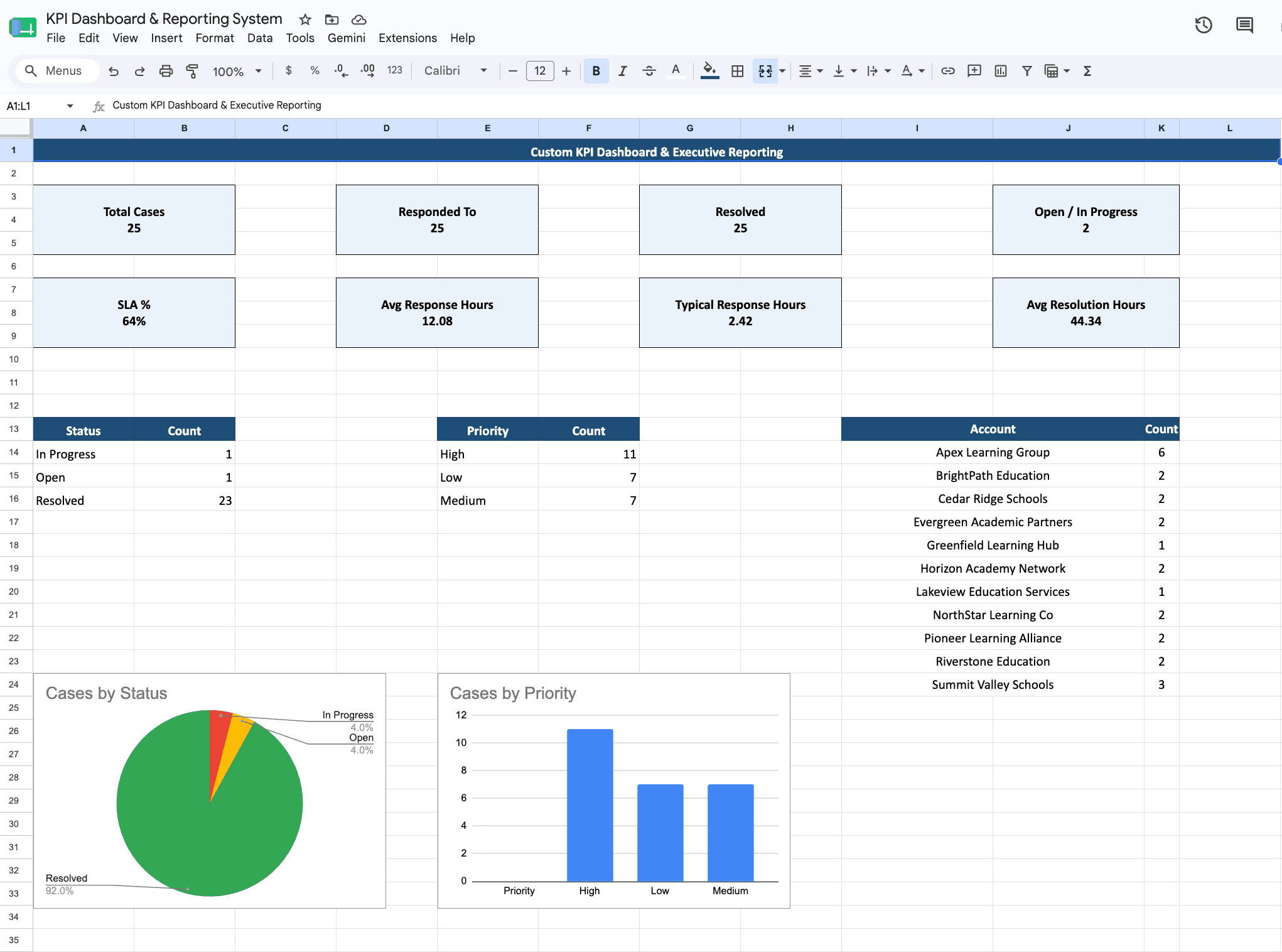The image size is (1282, 952).
Task: Select the Cases by Priority bar chart
Action: point(614,791)
